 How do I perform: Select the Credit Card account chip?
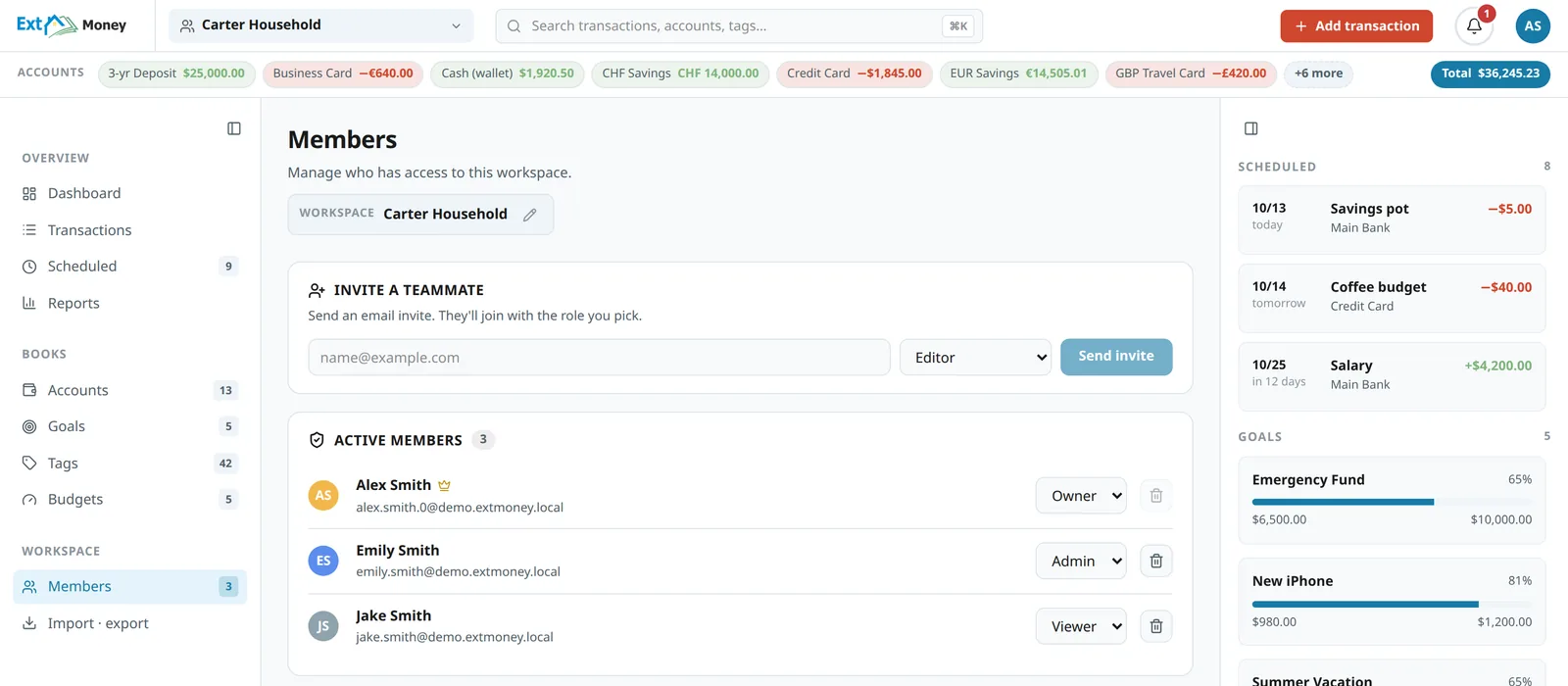[855, 73]
